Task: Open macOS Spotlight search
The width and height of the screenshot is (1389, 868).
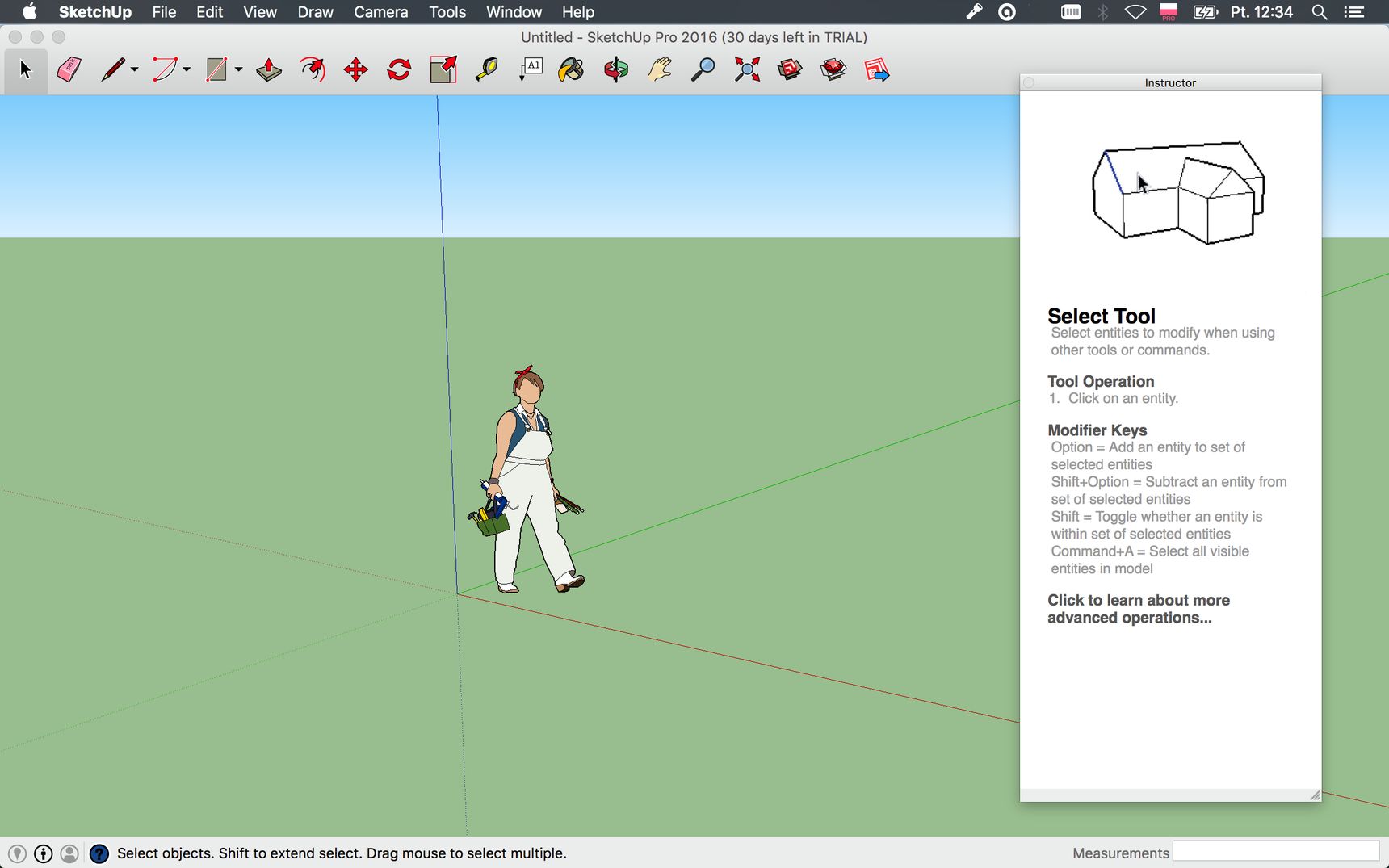Action: 1320,12
